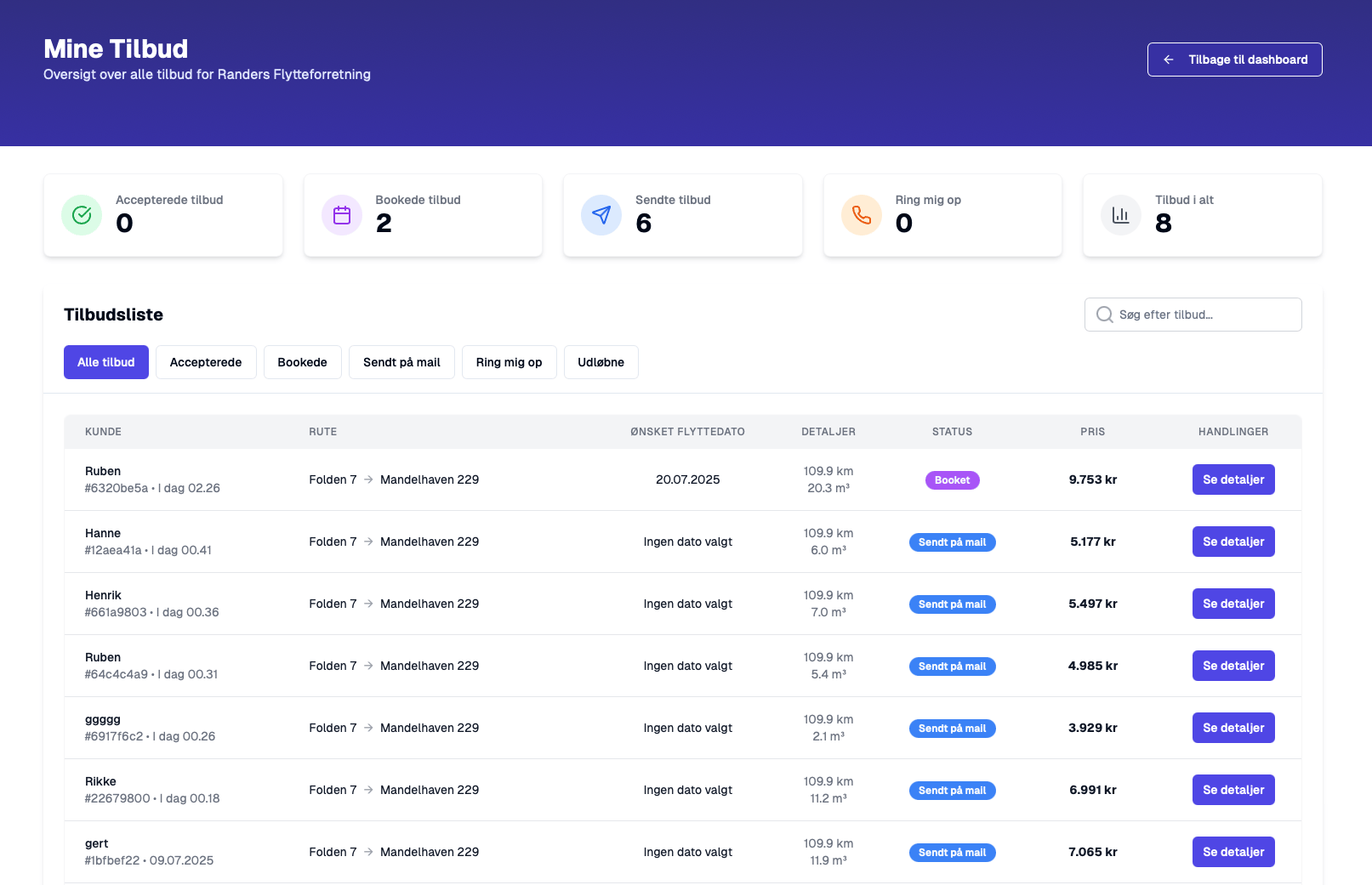Open Se detaljer for Hanne's offer
Viewport: 1372px width, 885px height.
pos(1233,542)
